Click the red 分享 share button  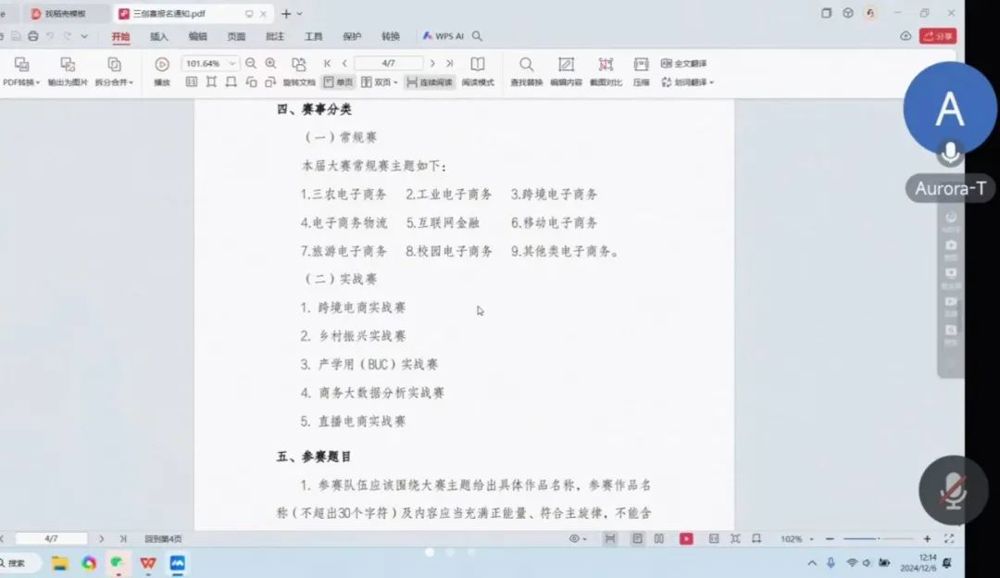pyautogui.click(x=938, y=36)
